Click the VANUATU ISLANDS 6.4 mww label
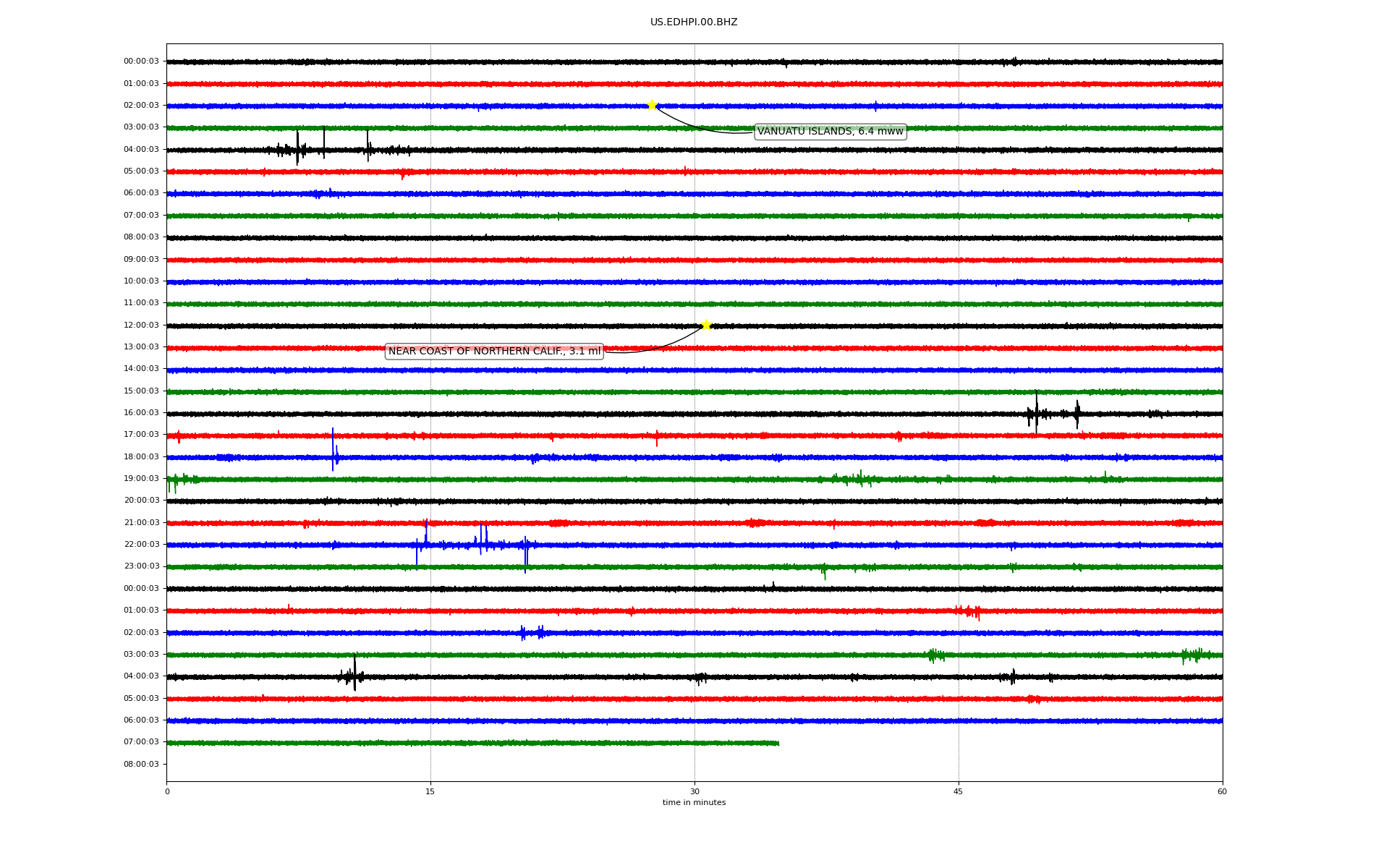 (830, 132)
